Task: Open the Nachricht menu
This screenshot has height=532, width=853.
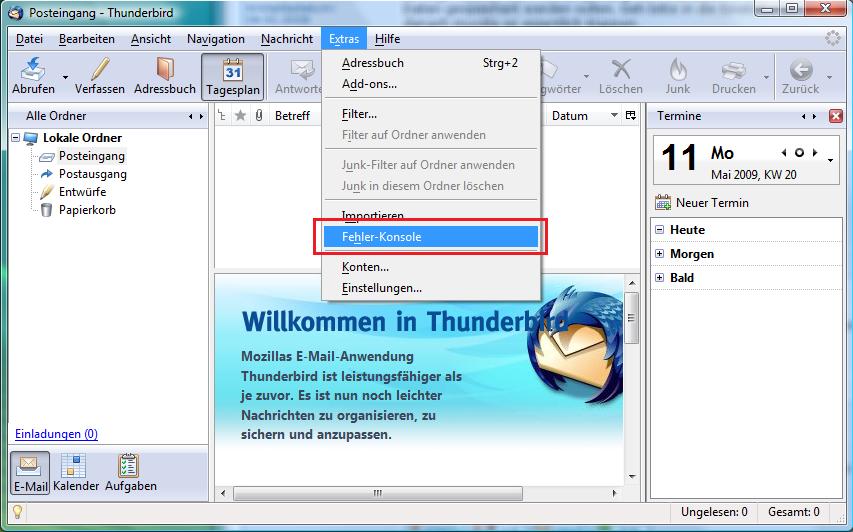Action: click(x=287, y=39)
